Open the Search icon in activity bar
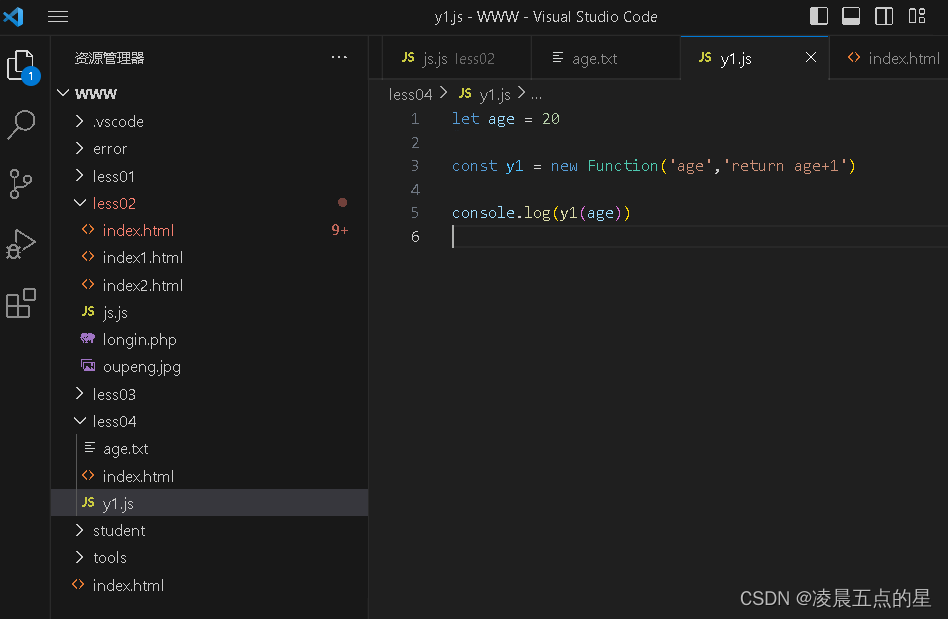The height and width of the screenshot is (619, 948). pos(21,124)
